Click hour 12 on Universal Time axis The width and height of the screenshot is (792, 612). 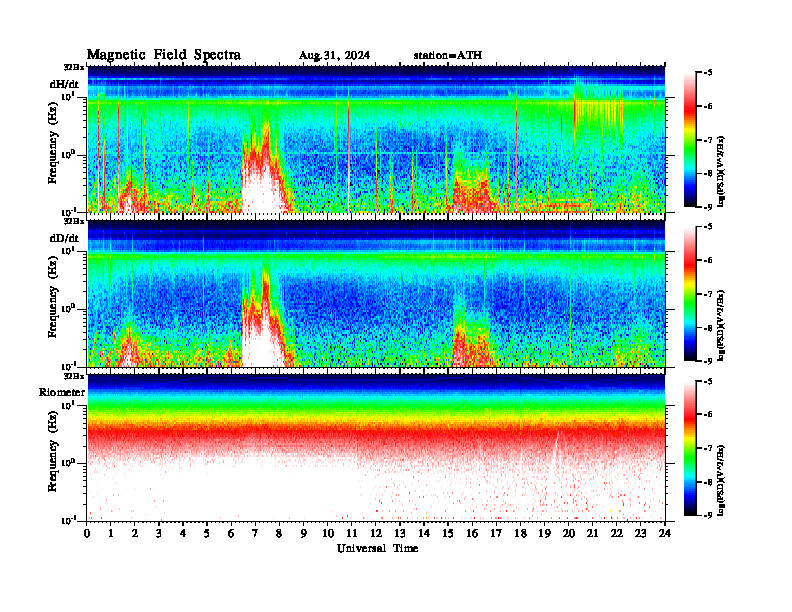pos(376,533)
